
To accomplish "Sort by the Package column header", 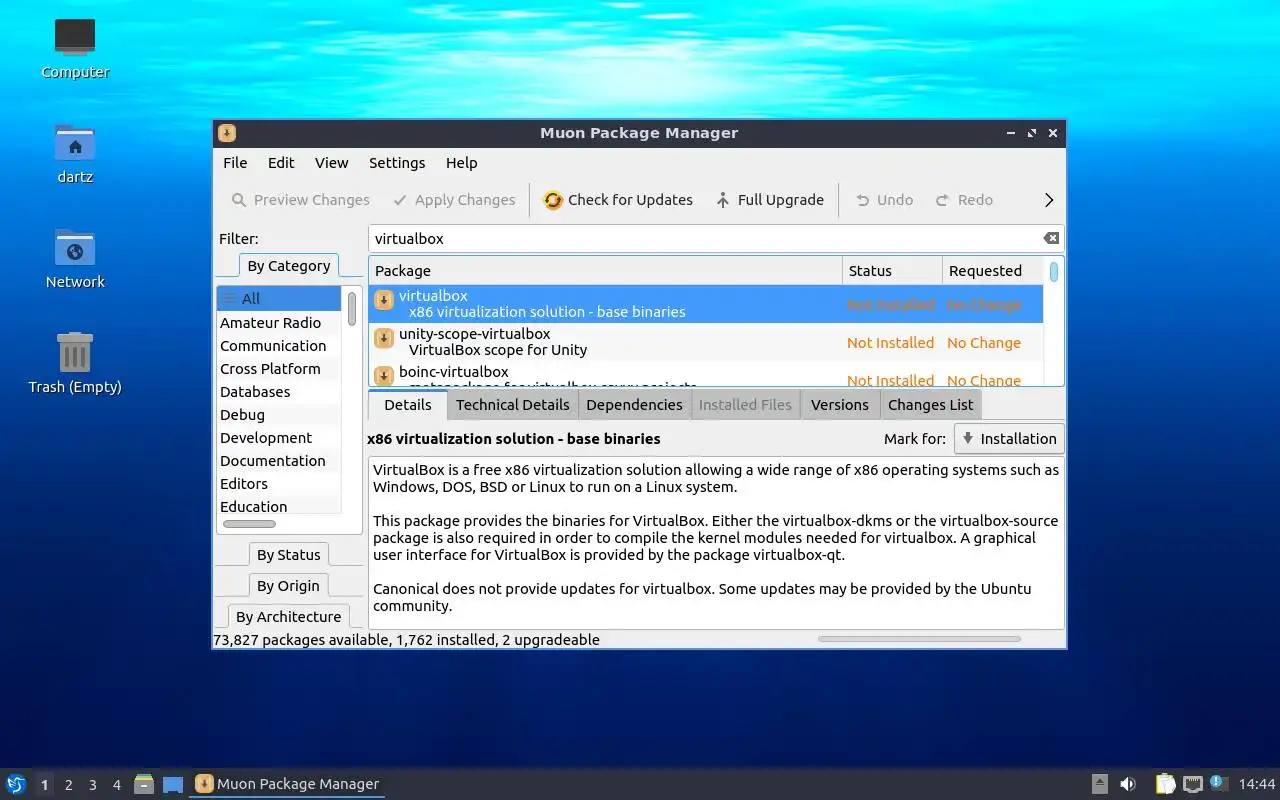I will click(606, 271).
